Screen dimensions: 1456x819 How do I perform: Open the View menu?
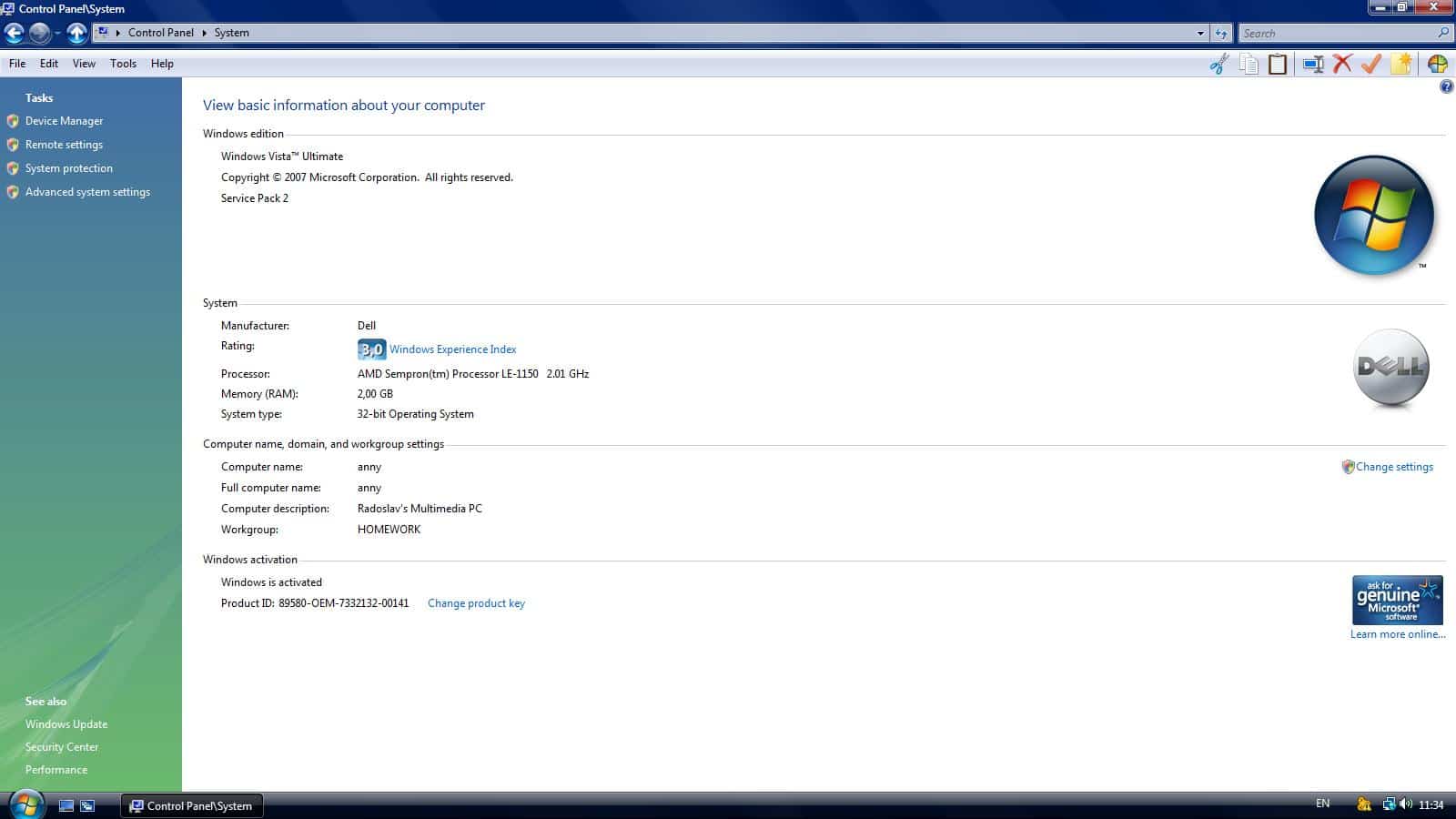(x=84, y=64)
